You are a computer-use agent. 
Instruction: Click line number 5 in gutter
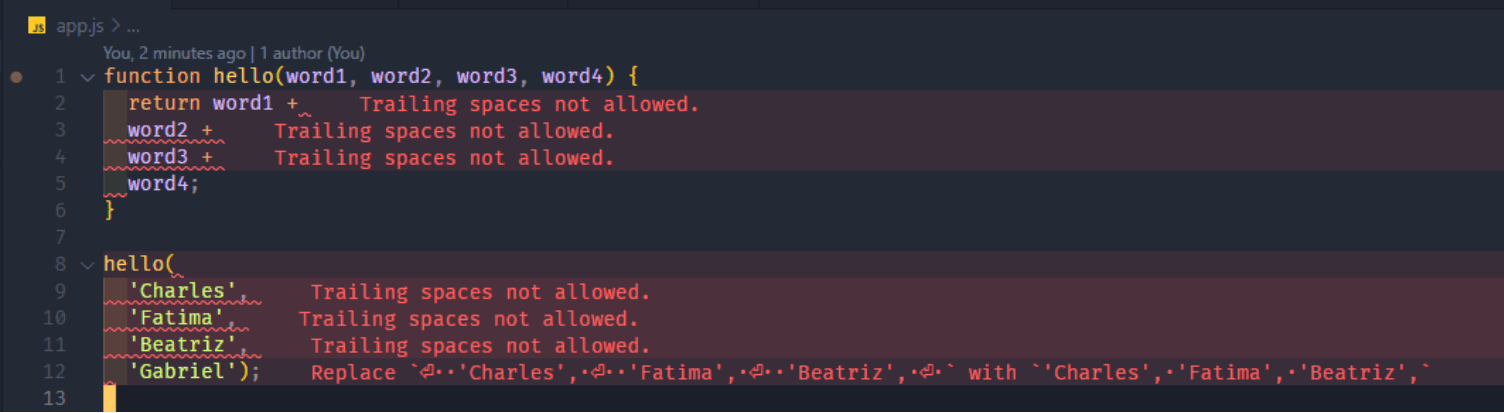60,184
